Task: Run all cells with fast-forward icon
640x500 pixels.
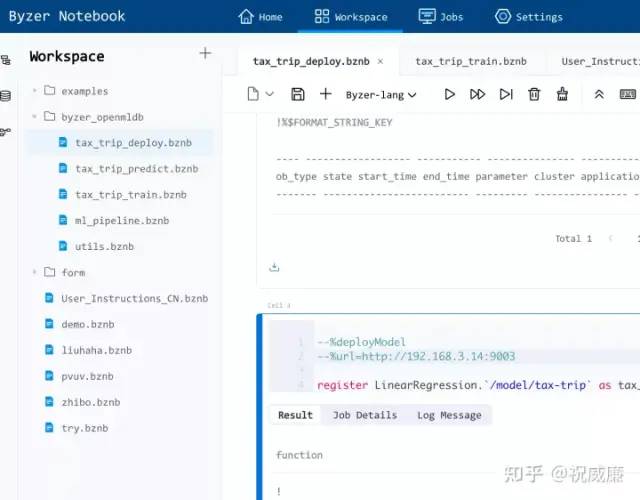Action: (x=477, y=94)
